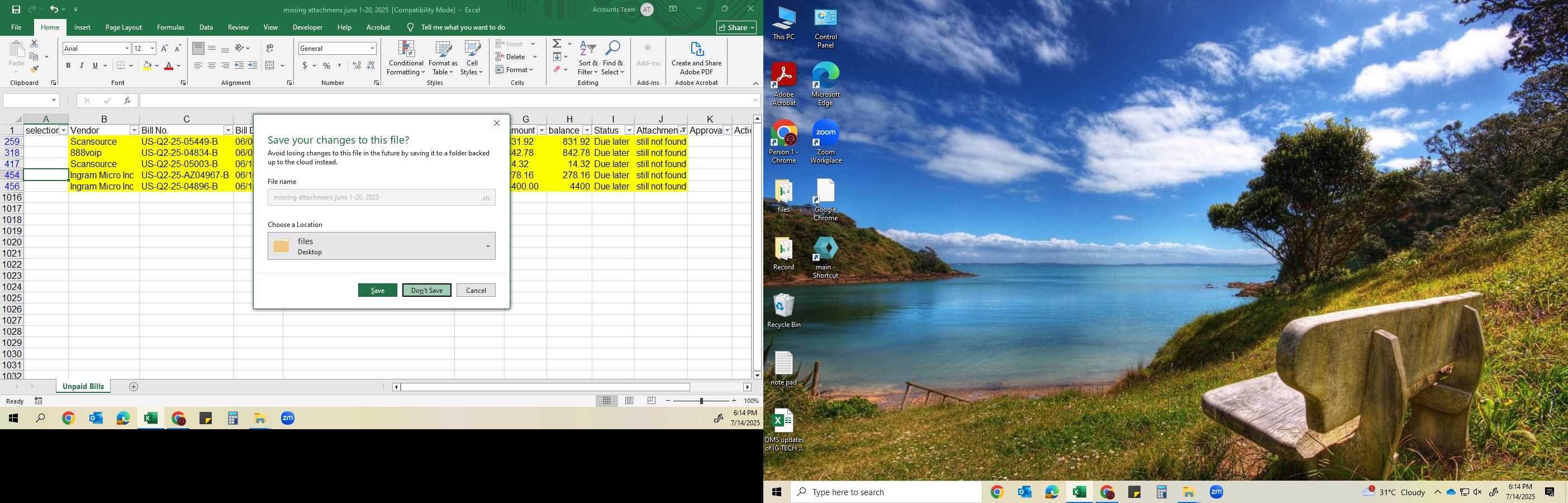Click Save button in dialog
This screenshot has width=1568, height=503.
pyautogui.click(x=377, y=291)
